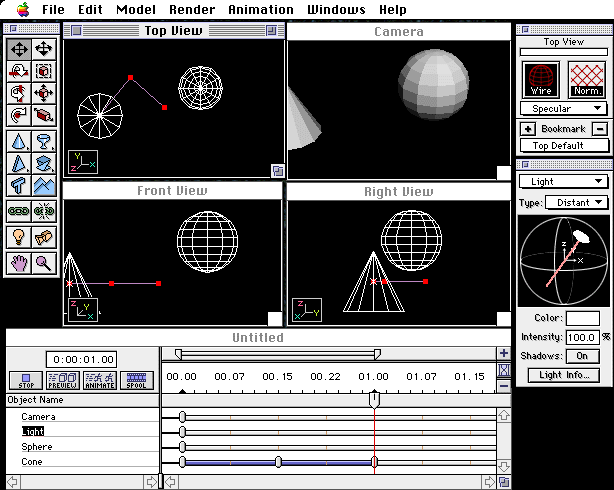
Task: Toggle Shadows On button
Action: [581, 356]
